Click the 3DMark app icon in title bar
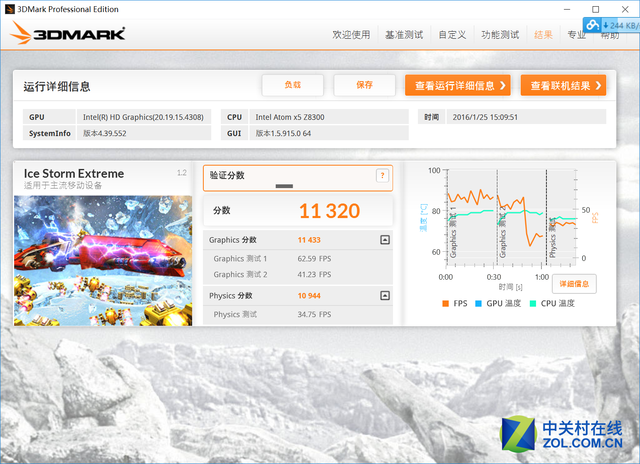This screenshot has height=464, width=640. 8,8
